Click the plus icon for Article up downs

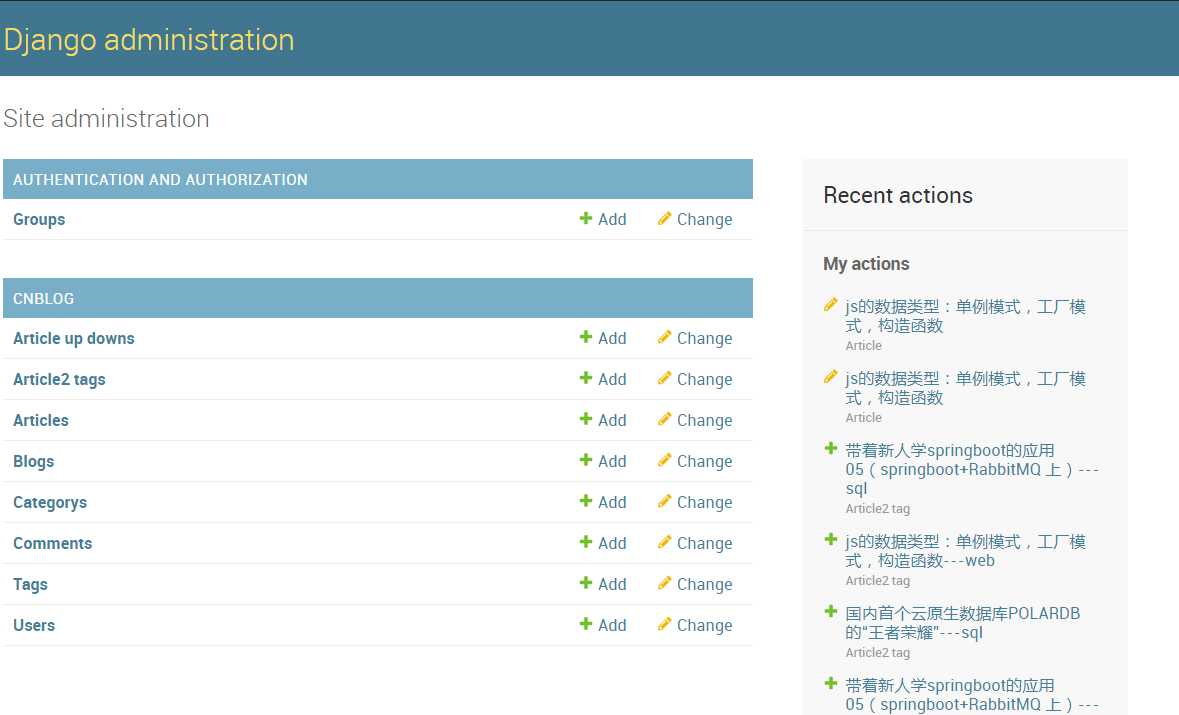coord(586,338)
